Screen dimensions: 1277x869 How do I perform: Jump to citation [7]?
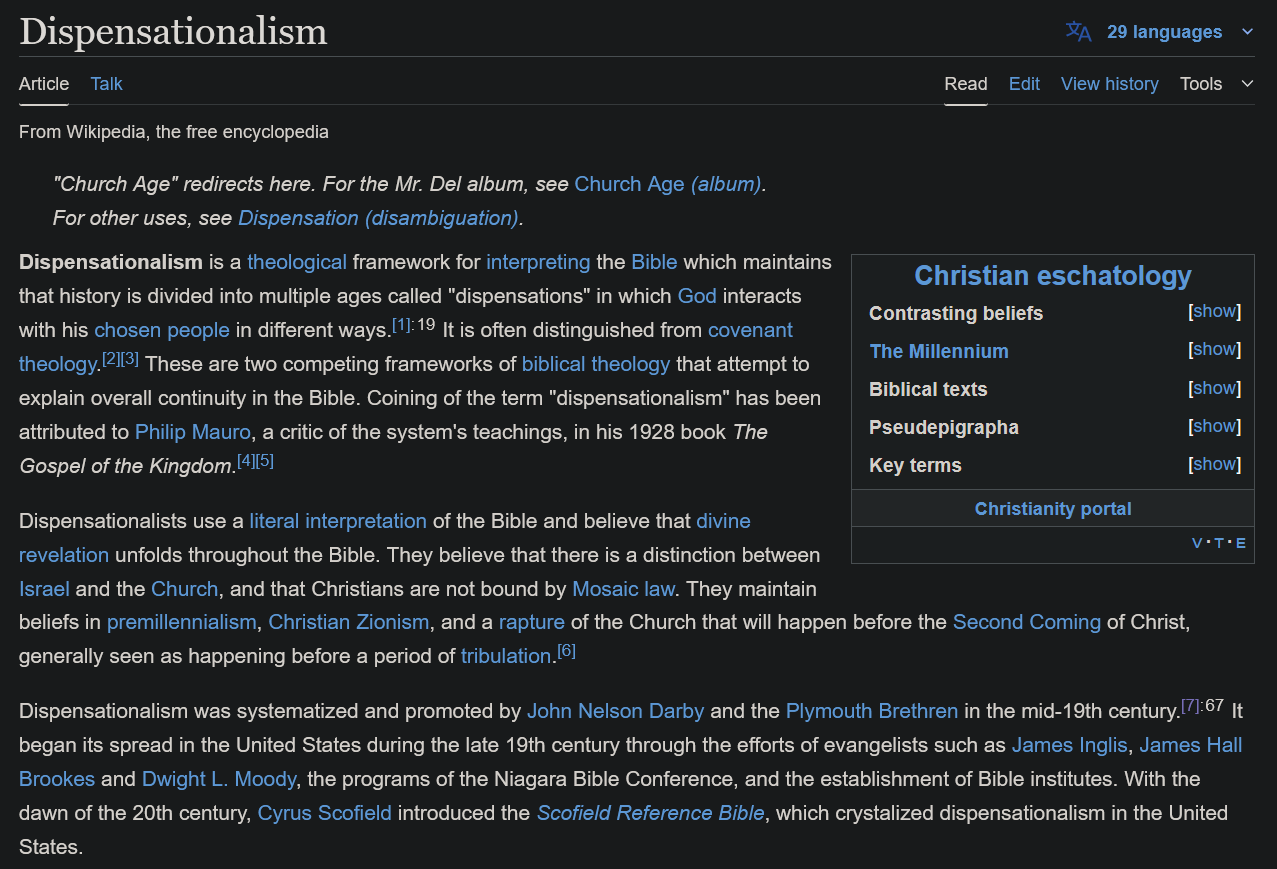1190,705
